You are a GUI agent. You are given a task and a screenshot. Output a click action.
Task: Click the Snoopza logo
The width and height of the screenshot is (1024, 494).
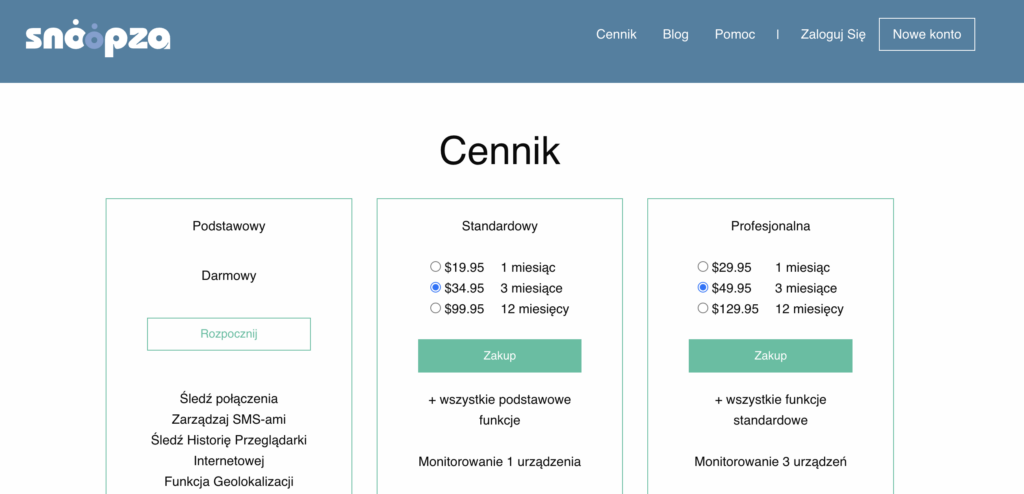point(98,38)
